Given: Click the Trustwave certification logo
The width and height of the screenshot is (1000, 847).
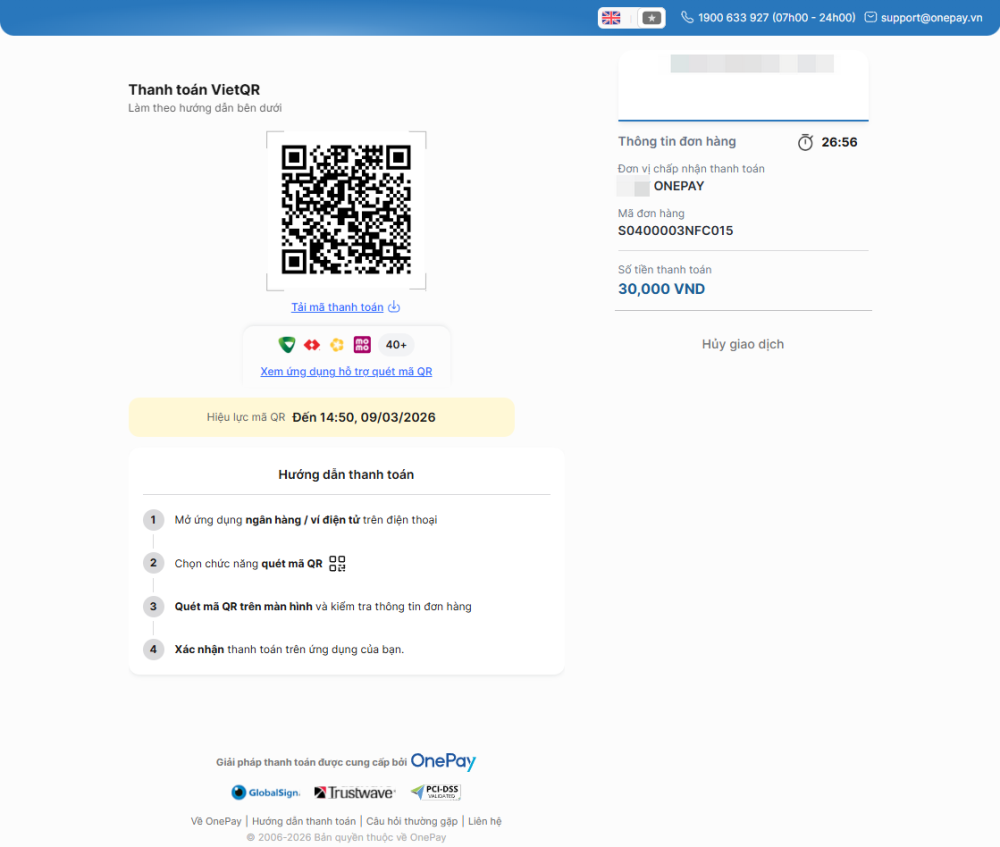Looking at the screenshot, I should pos(355,793).
